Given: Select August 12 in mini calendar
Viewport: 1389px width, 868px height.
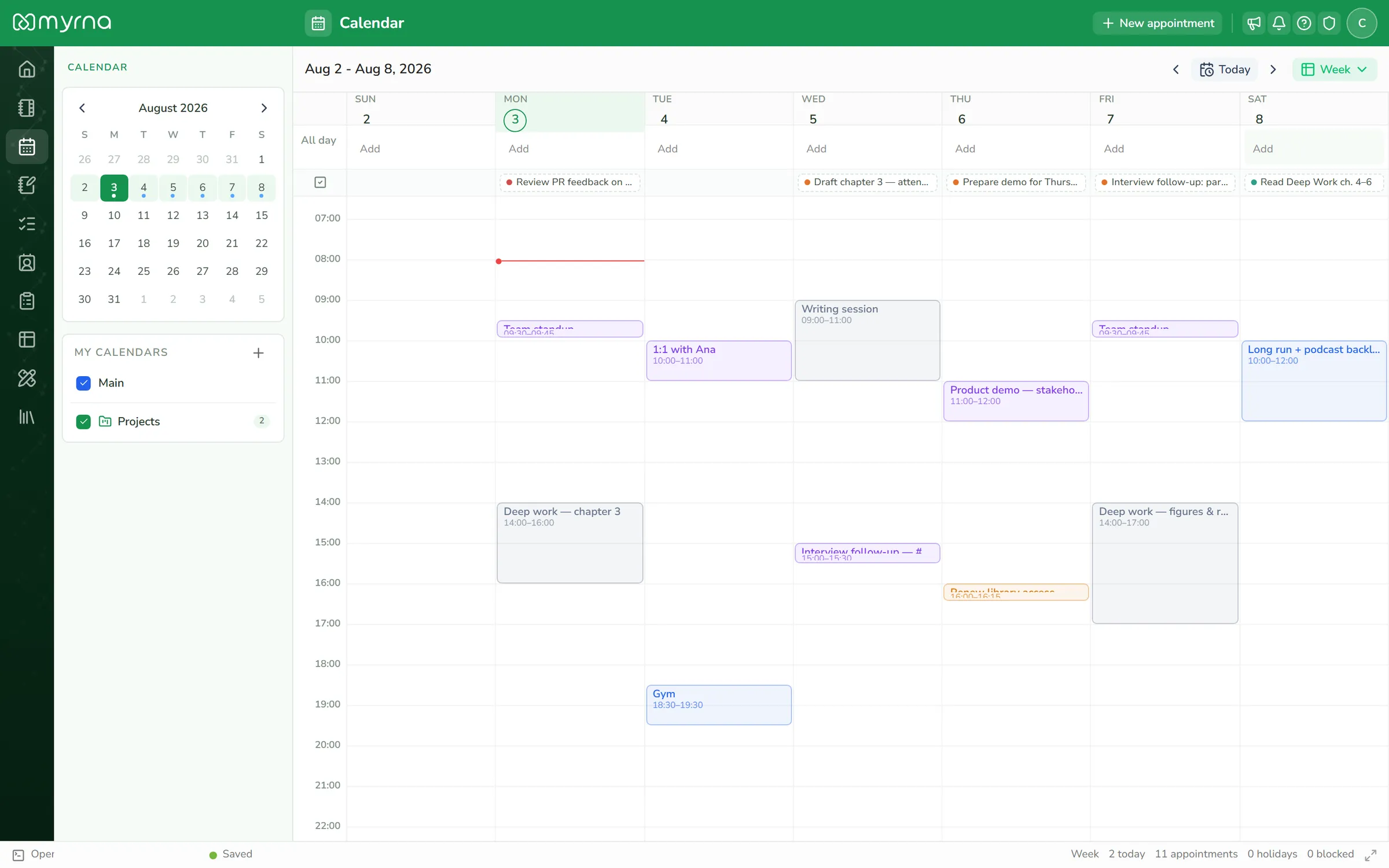Looking at the screenshot, I should tap(173, 215).
